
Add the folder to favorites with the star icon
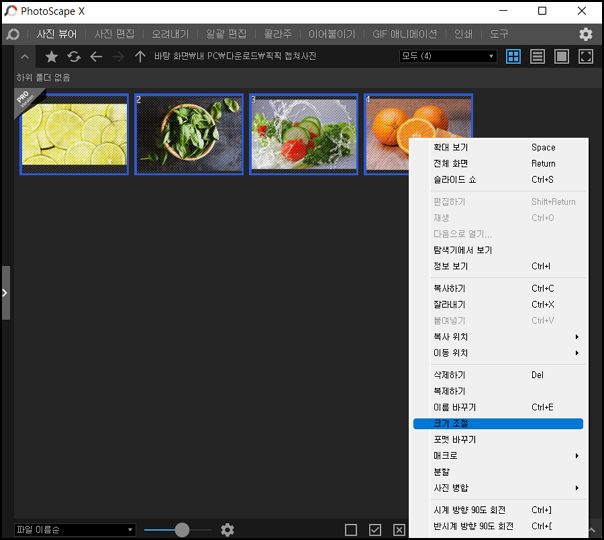[x=51, y=57]
